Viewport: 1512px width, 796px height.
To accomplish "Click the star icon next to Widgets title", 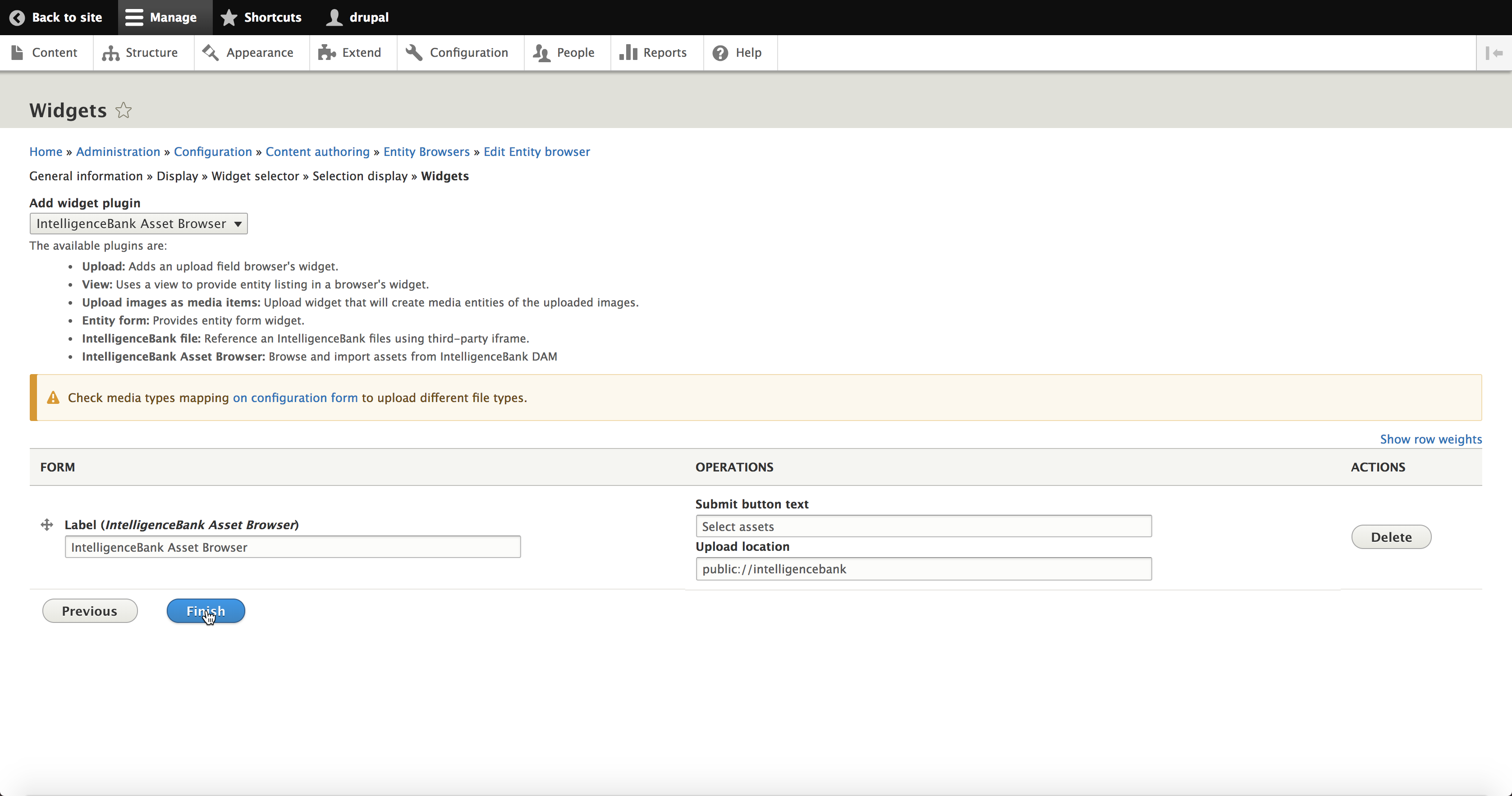I will pos(123,110).
